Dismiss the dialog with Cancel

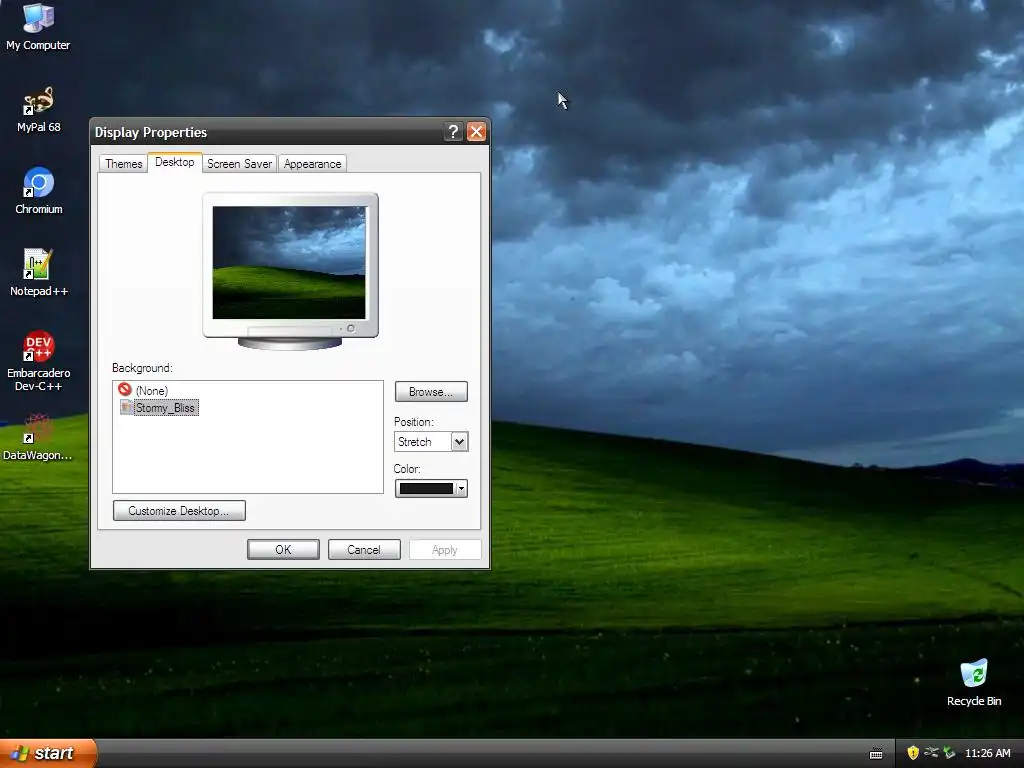(364, 550)
